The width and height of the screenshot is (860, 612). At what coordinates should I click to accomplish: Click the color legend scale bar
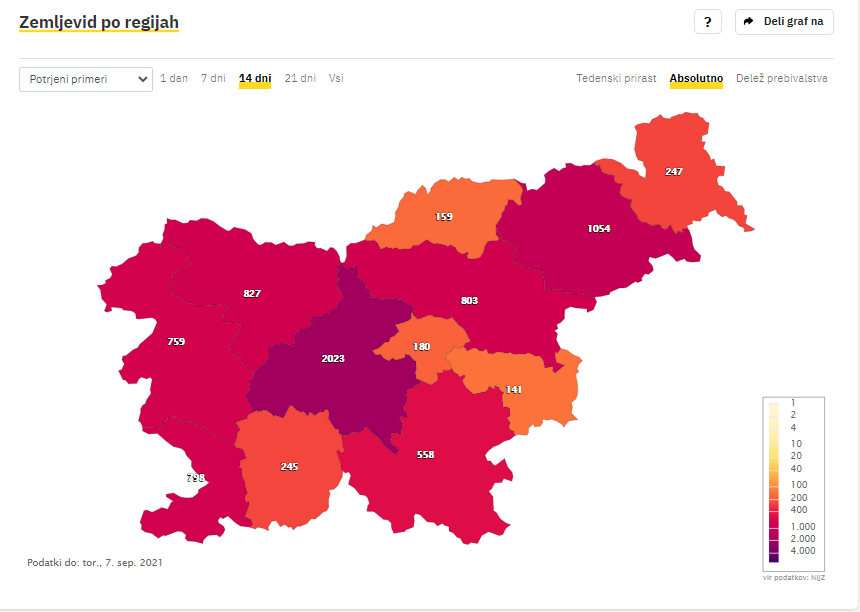pos(774,483)
